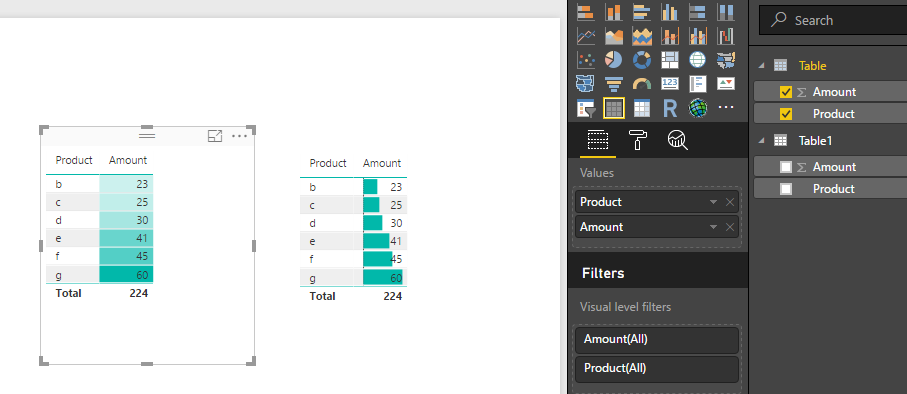Image resolution: width=907 pixels, height=394 pixels.
Task: Click the darkest cell showing 60
Action: coord(126,274)
